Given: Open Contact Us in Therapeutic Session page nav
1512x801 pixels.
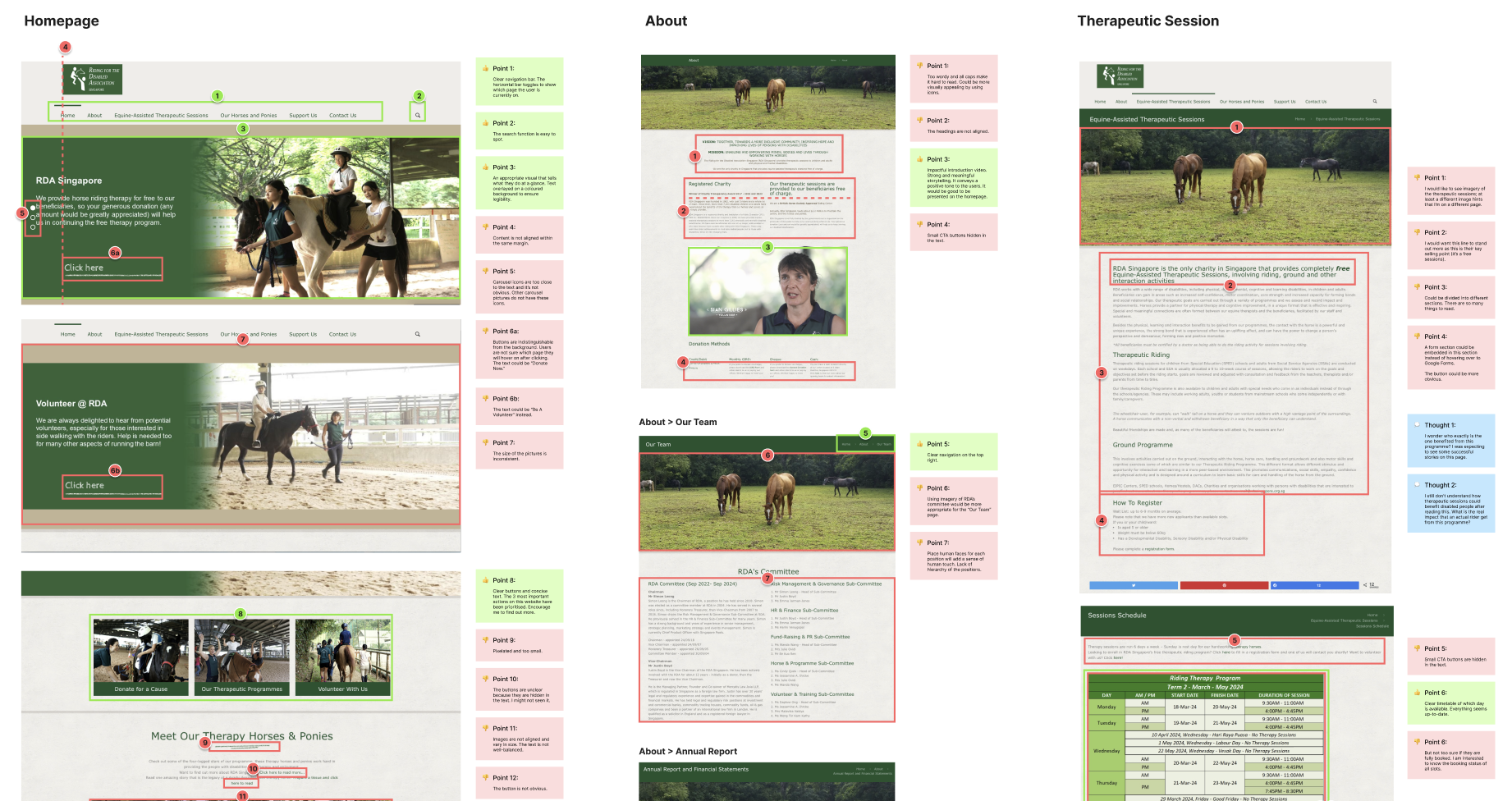Looking at the screenshot, I should click(1316, 102).
